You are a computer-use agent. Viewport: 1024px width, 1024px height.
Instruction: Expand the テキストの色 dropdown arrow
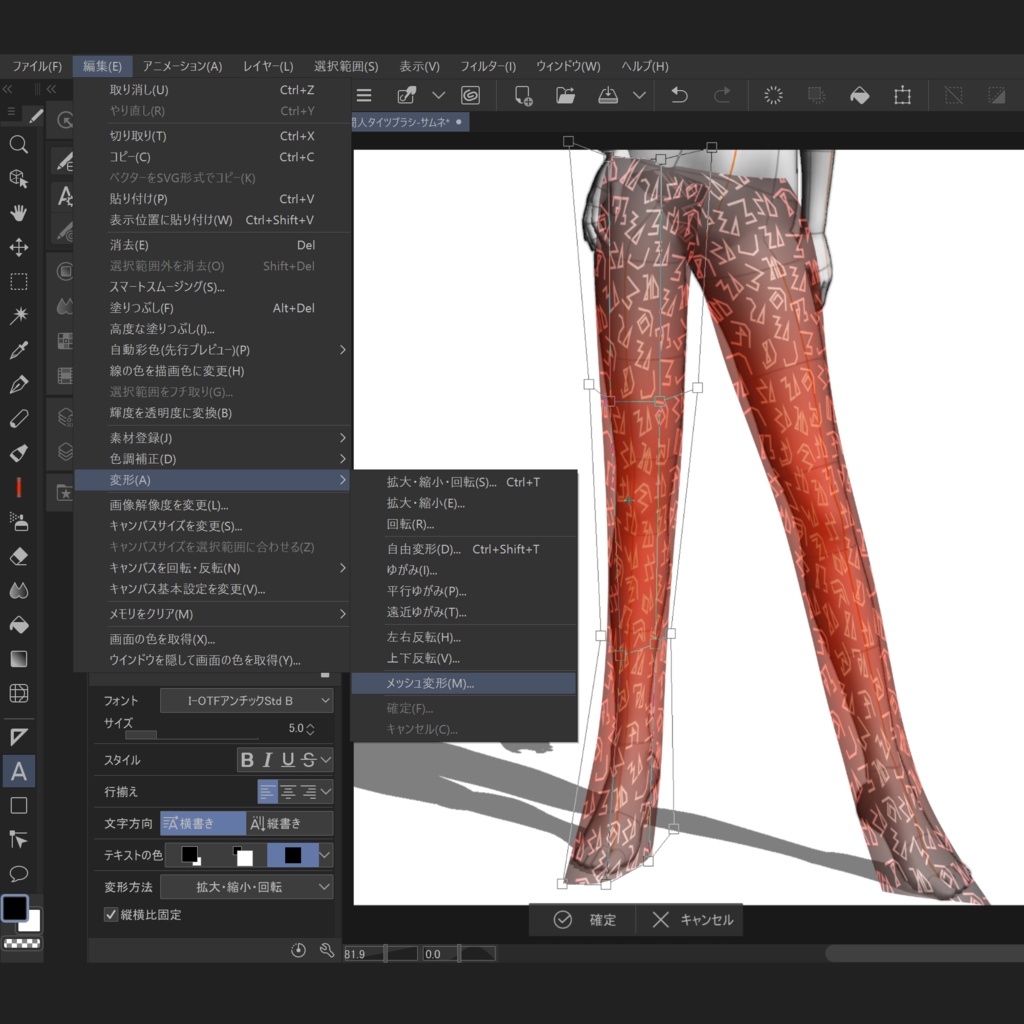(325, 855)
